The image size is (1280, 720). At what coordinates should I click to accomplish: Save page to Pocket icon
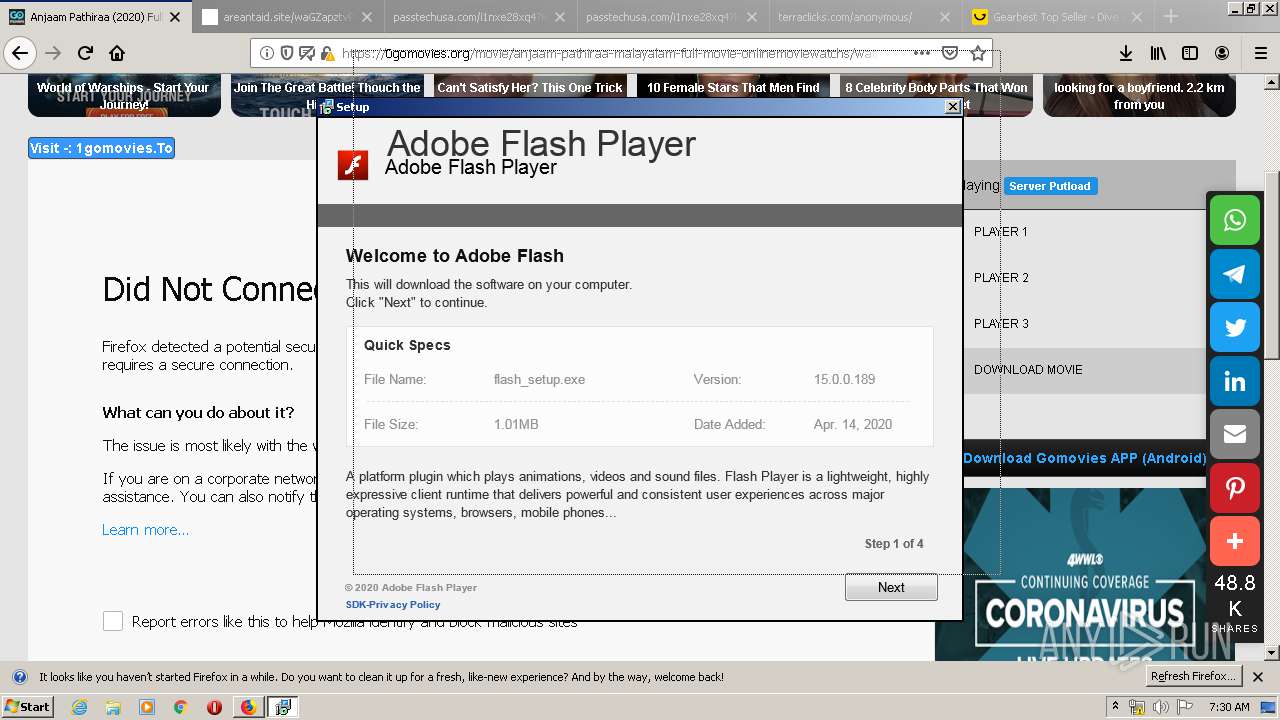coord(951,53)
